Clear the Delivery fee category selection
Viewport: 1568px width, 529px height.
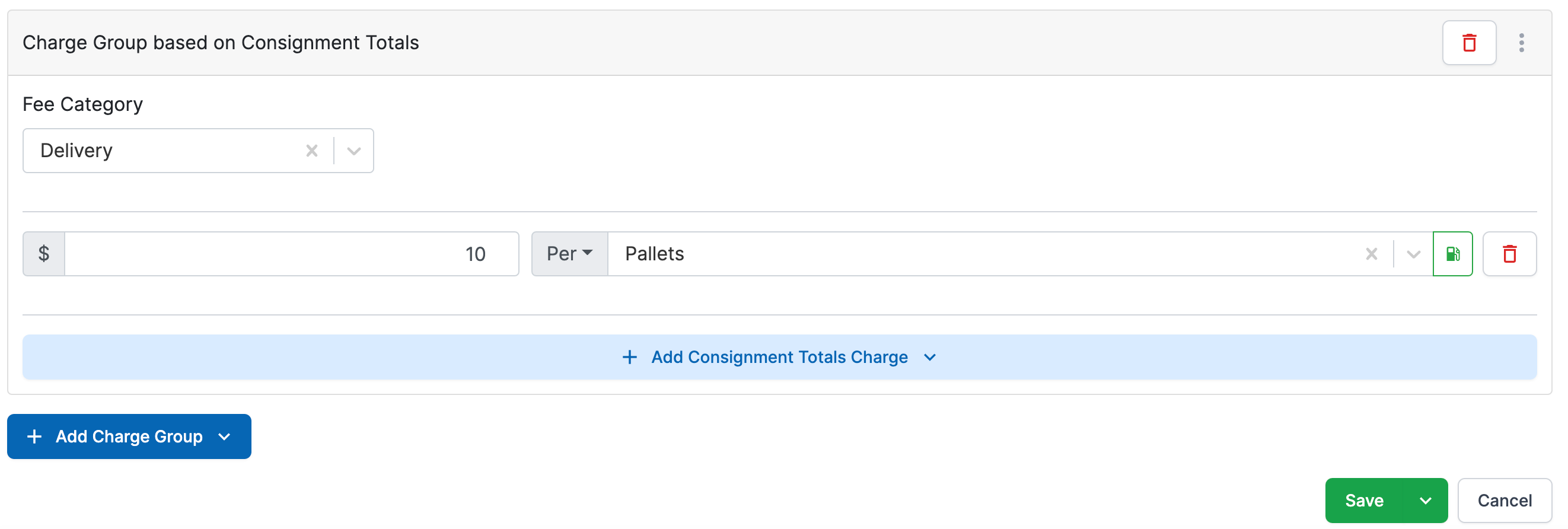(x=312, y=151)
